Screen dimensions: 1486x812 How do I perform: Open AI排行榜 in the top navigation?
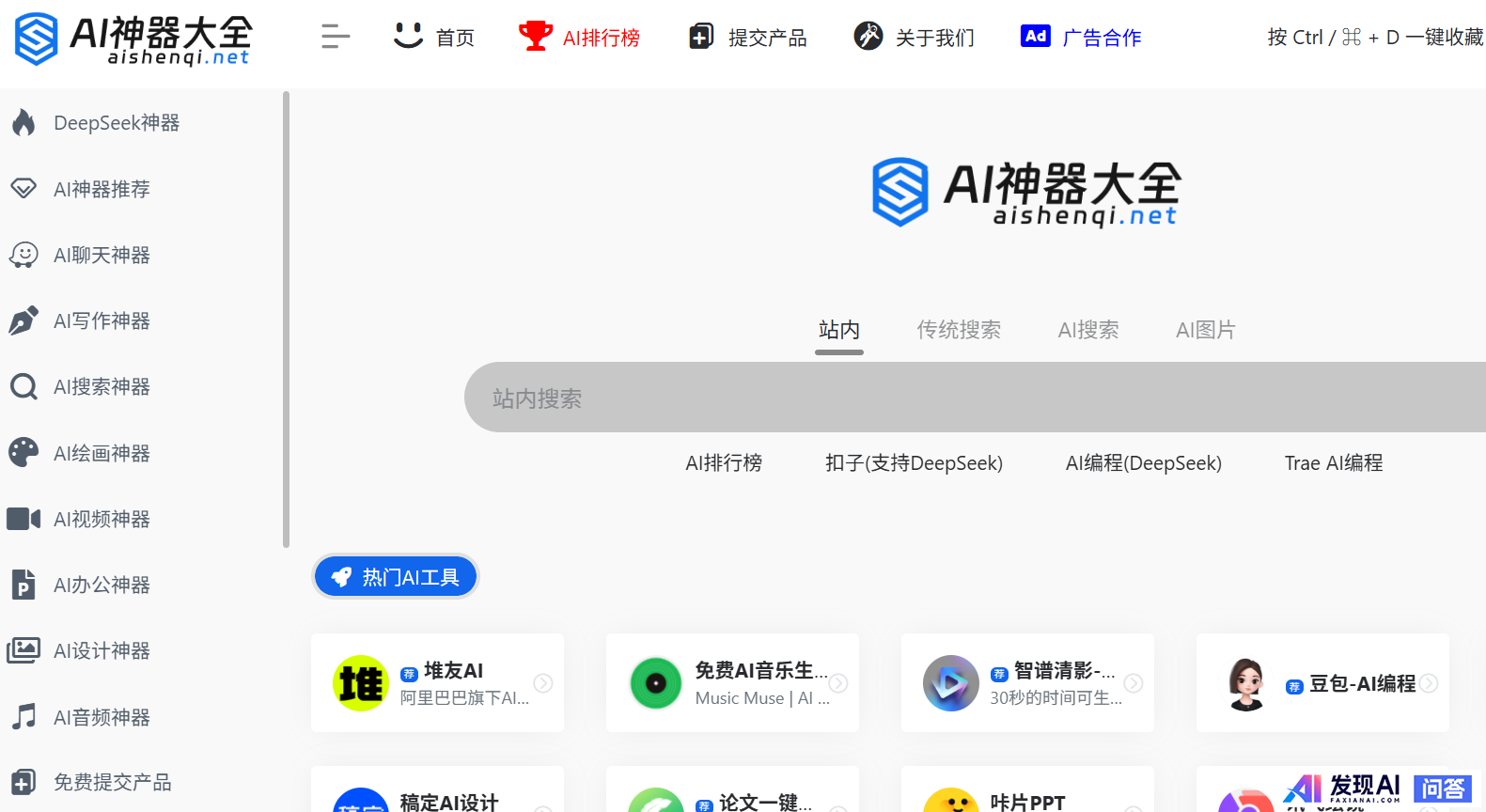(602, 38)
